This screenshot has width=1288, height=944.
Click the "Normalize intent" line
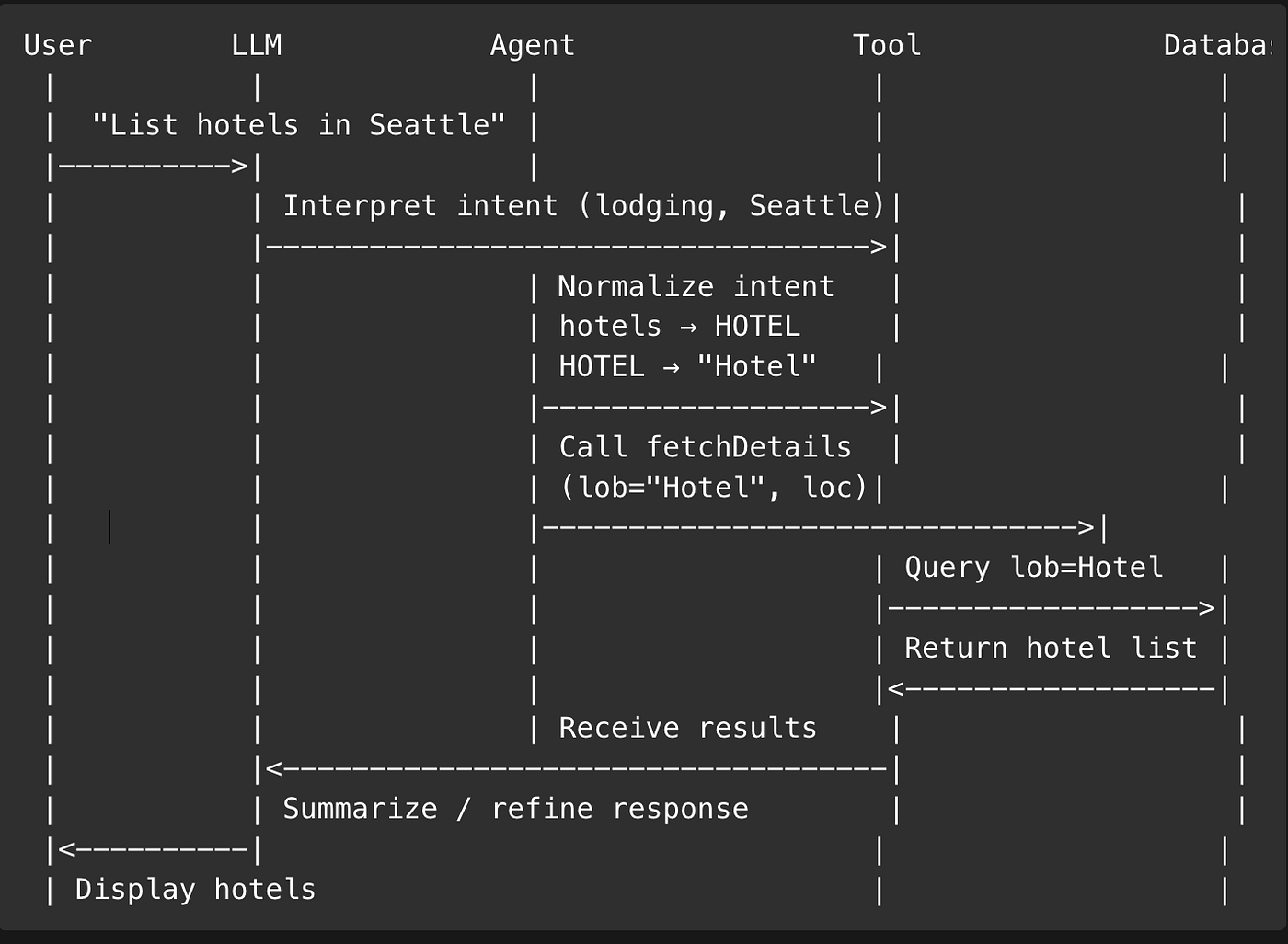click(x=696, y=286)
